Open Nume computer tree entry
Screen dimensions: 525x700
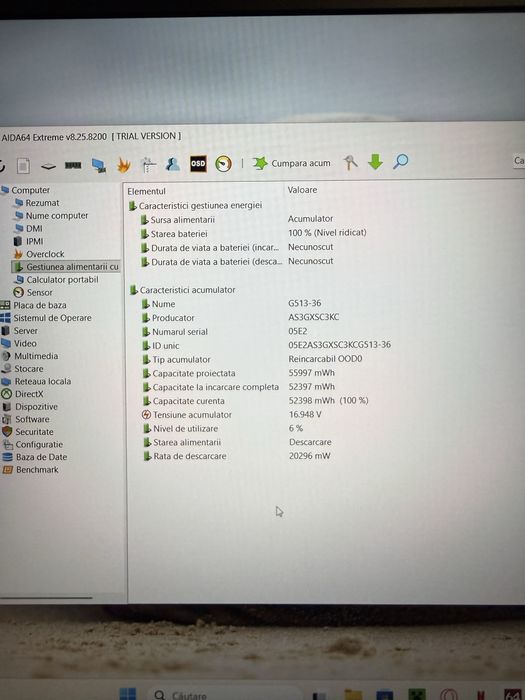pos(51,216)
